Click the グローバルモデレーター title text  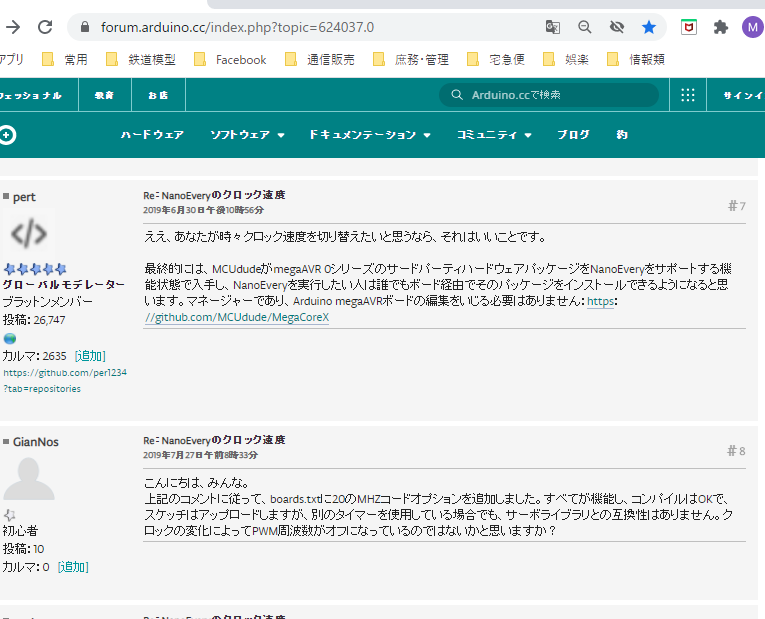click(x=63, y=284)
